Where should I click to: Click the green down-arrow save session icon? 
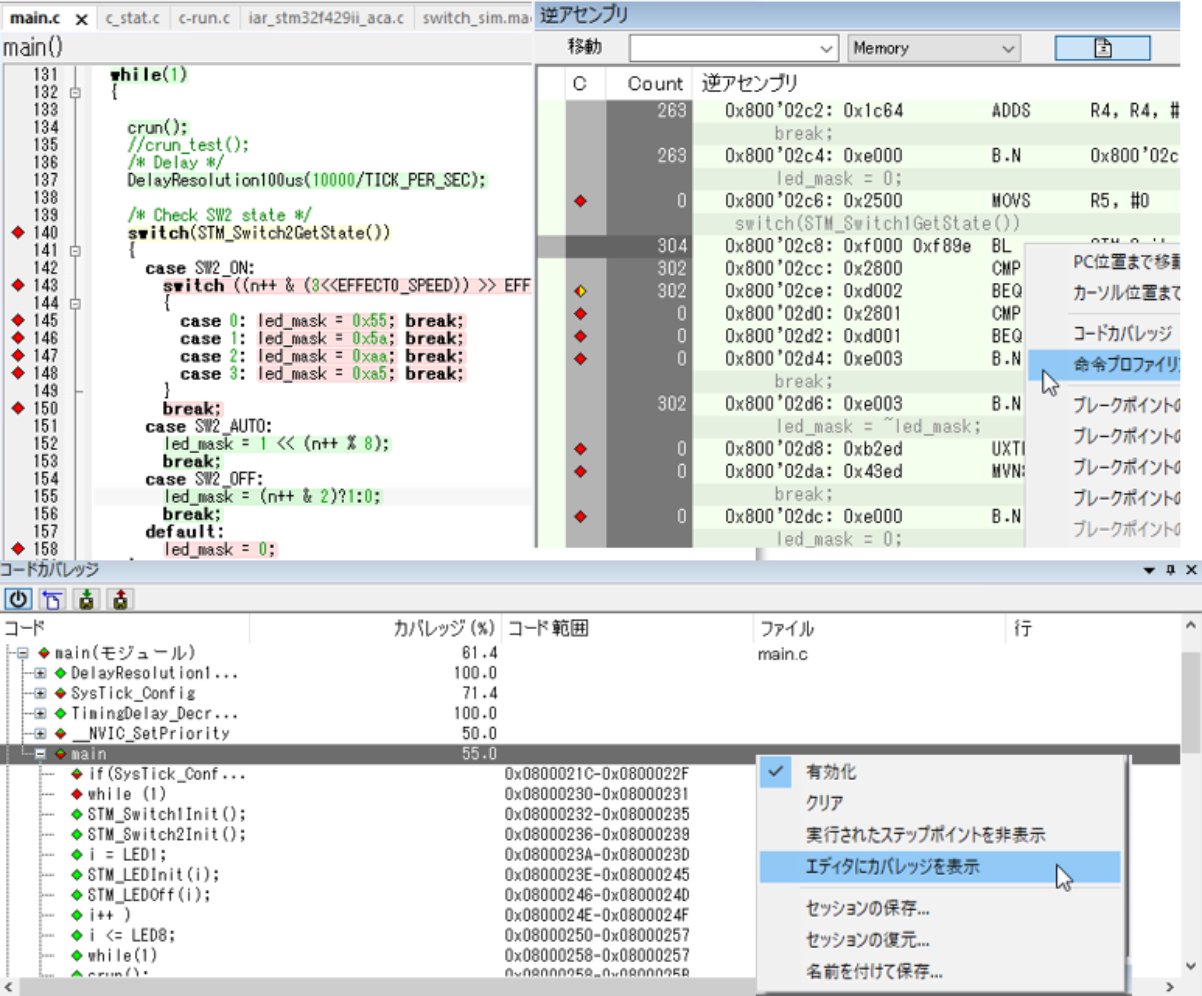click(87, 599)
